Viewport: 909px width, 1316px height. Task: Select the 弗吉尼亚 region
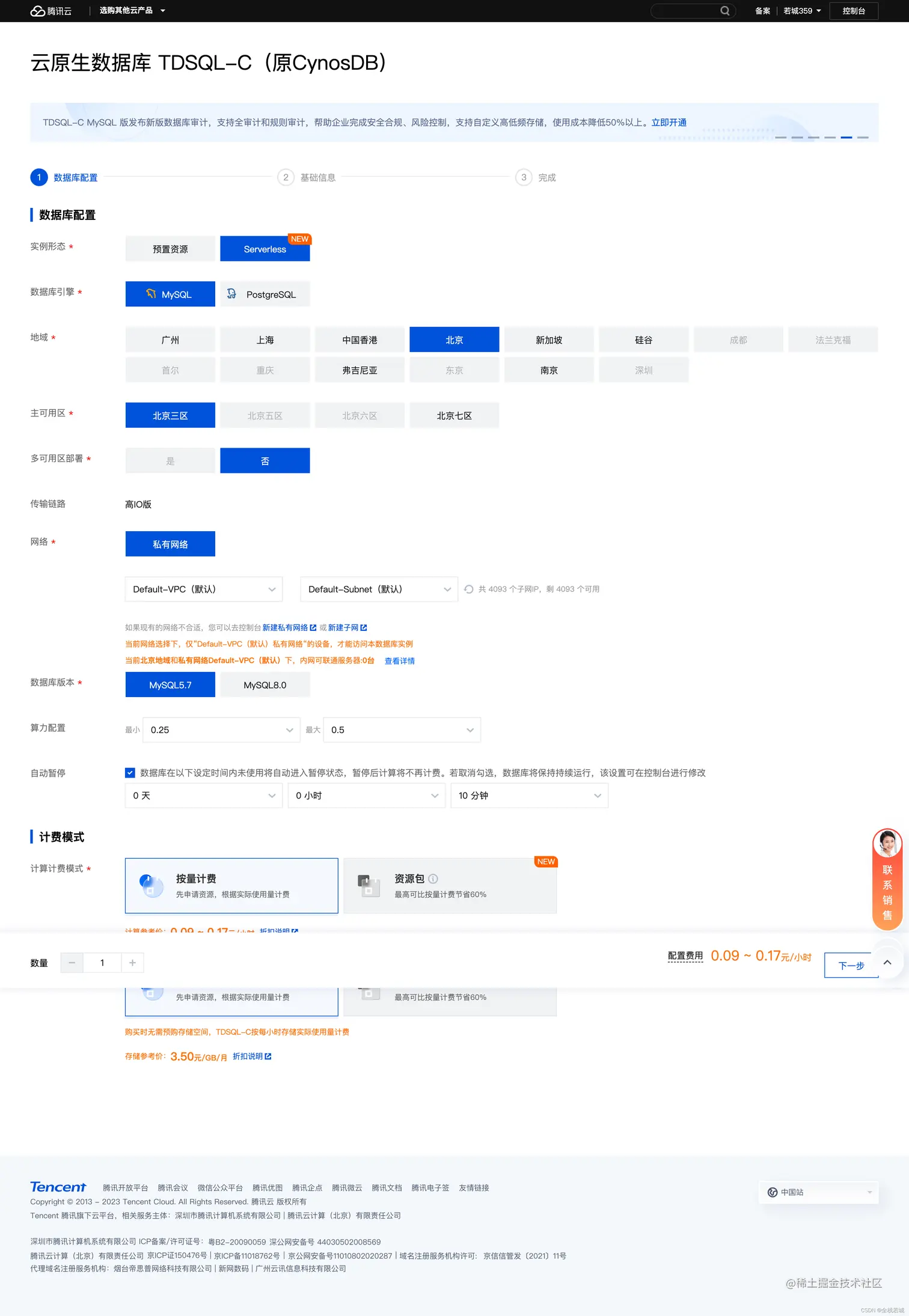(360, 370)
